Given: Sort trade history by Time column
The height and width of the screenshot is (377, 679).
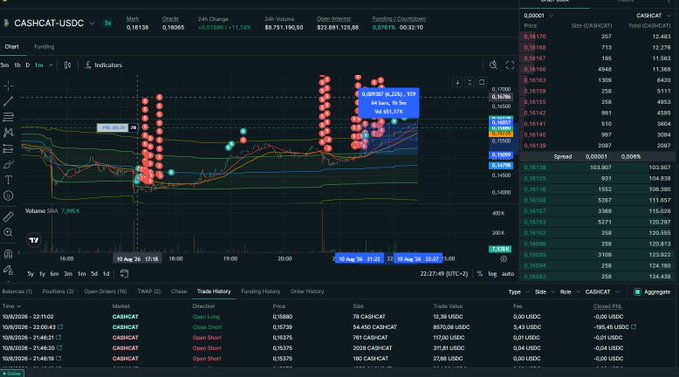Looking at the screenshot, I should coord(11,306).
